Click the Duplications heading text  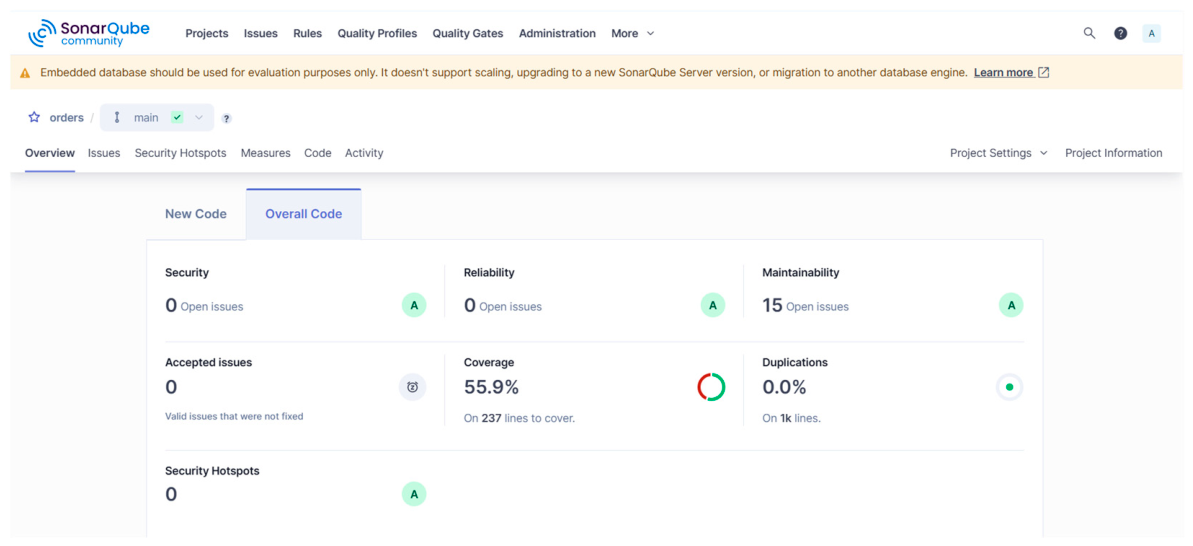[795, 363]
